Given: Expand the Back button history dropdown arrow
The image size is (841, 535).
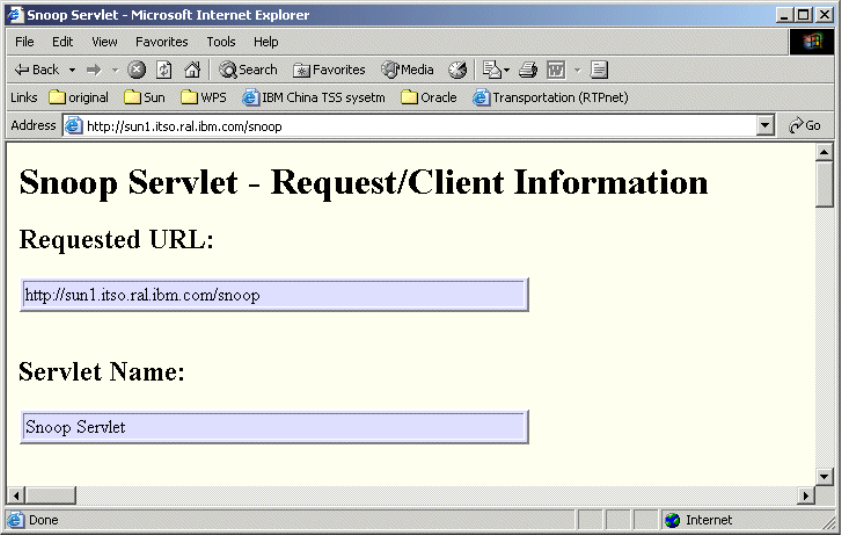Looking at the screenshot, I should coord(72,70).
